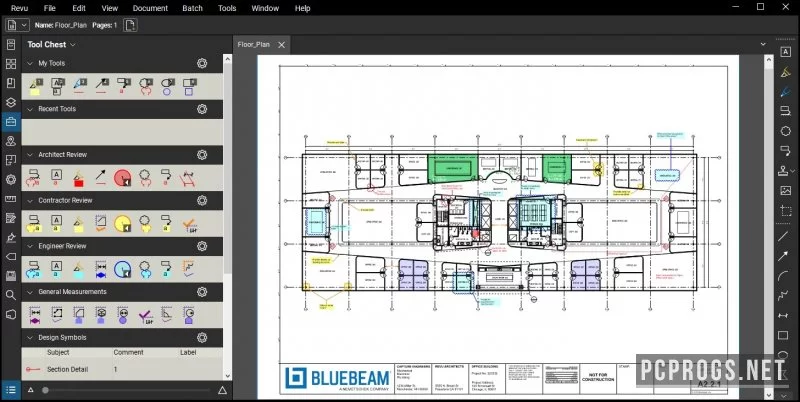Open Architect Review settings gear
Viewport: 800px width, 402px height.
202,155
